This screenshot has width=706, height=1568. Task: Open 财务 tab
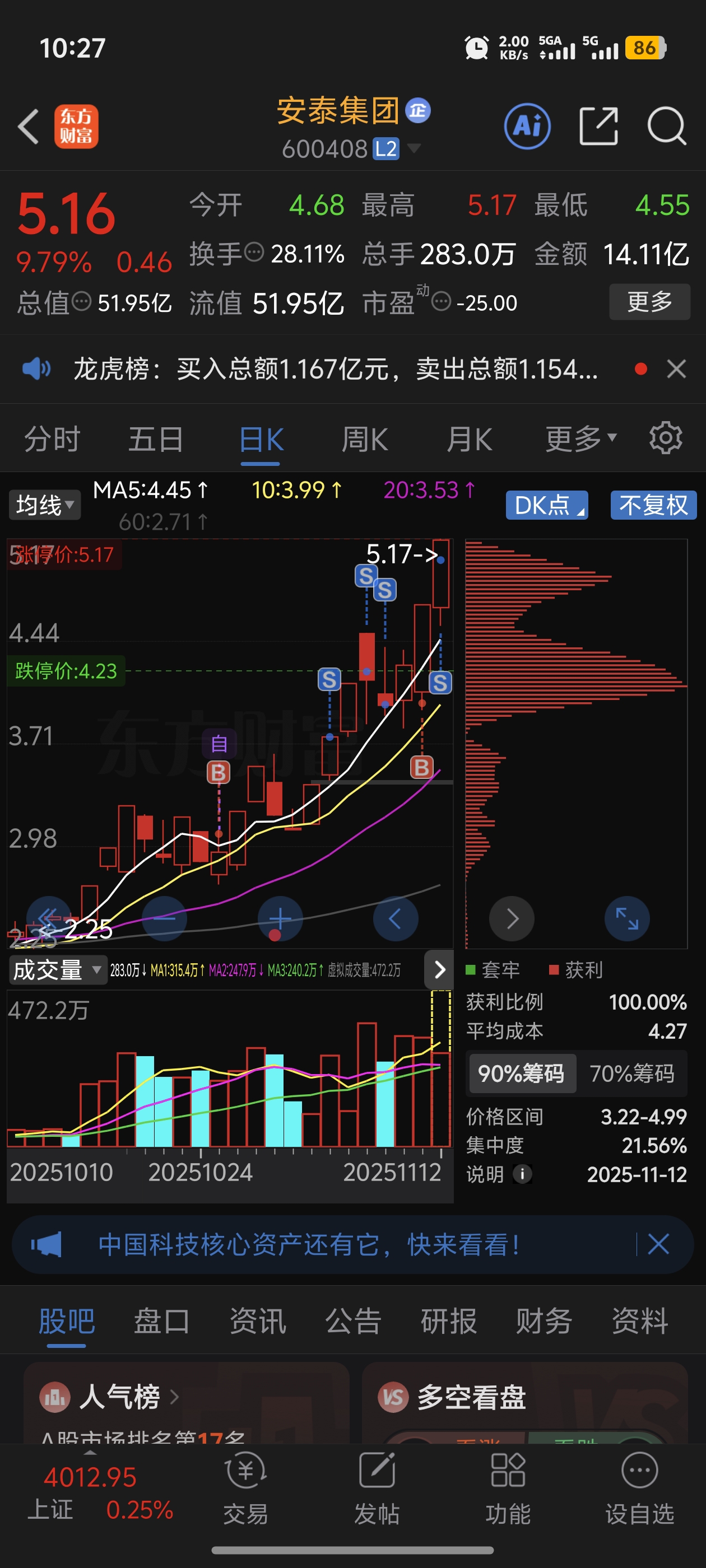(x=544, y=1321)
